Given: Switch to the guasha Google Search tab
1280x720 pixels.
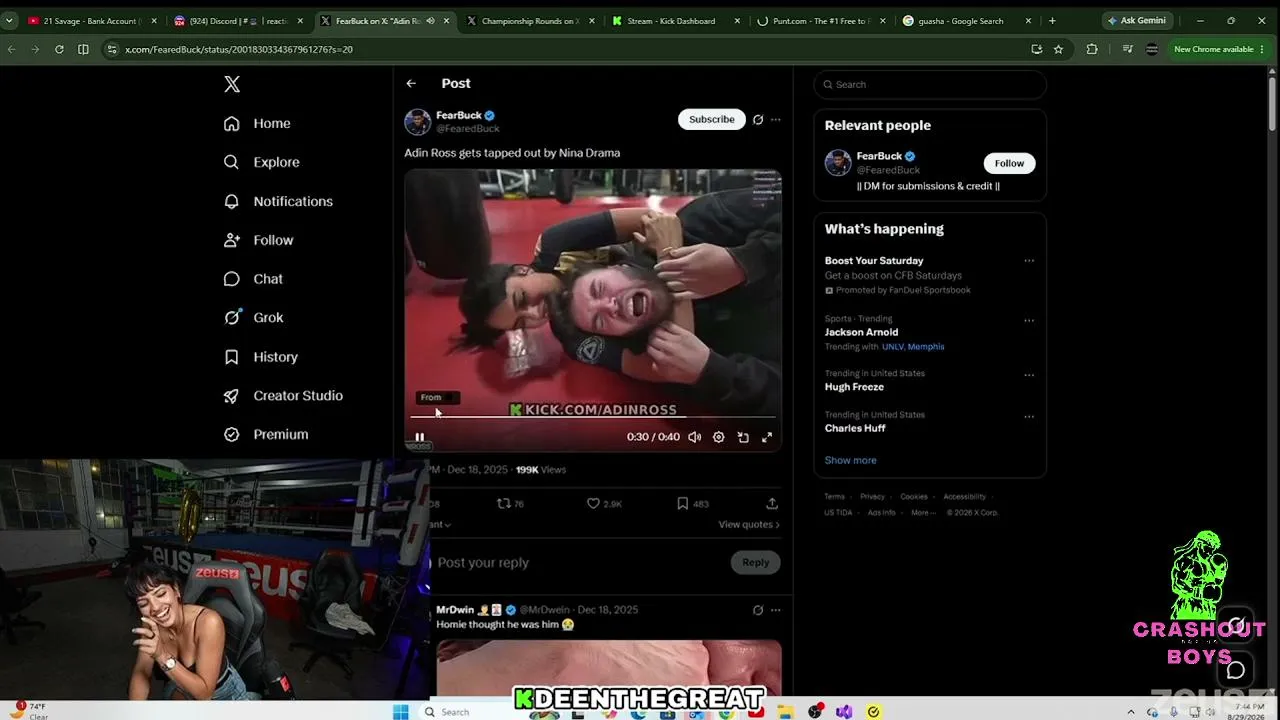Looking at the screenshot, I should click(966, 20).
